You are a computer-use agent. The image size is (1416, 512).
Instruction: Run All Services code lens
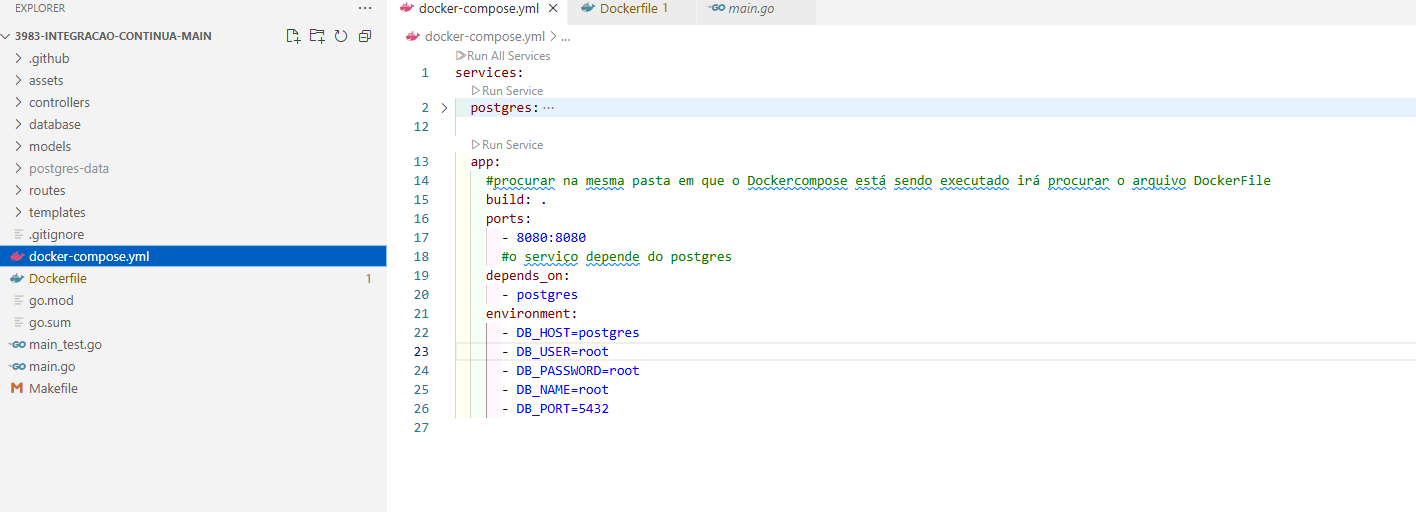(x=503, y=56)
